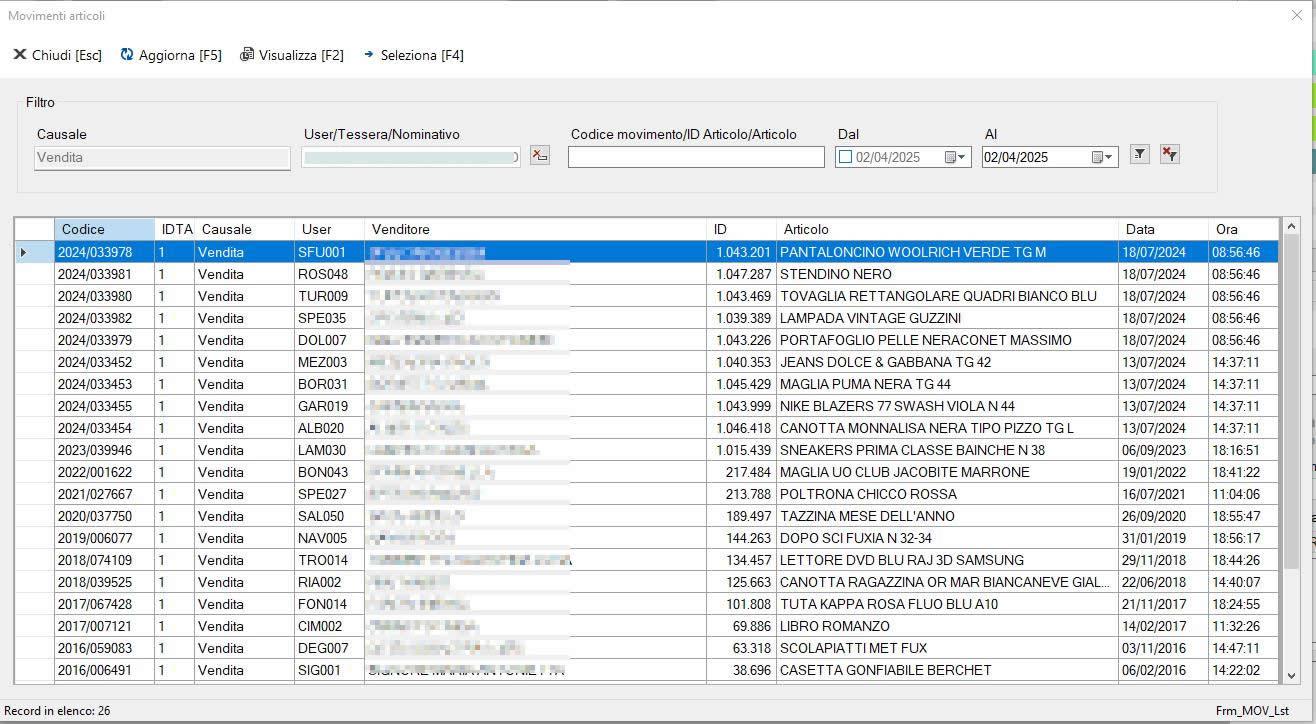Screen dimensions: 1316x724
Task: Click the Al date value 02/04/2025
Action: [1016, 157]
